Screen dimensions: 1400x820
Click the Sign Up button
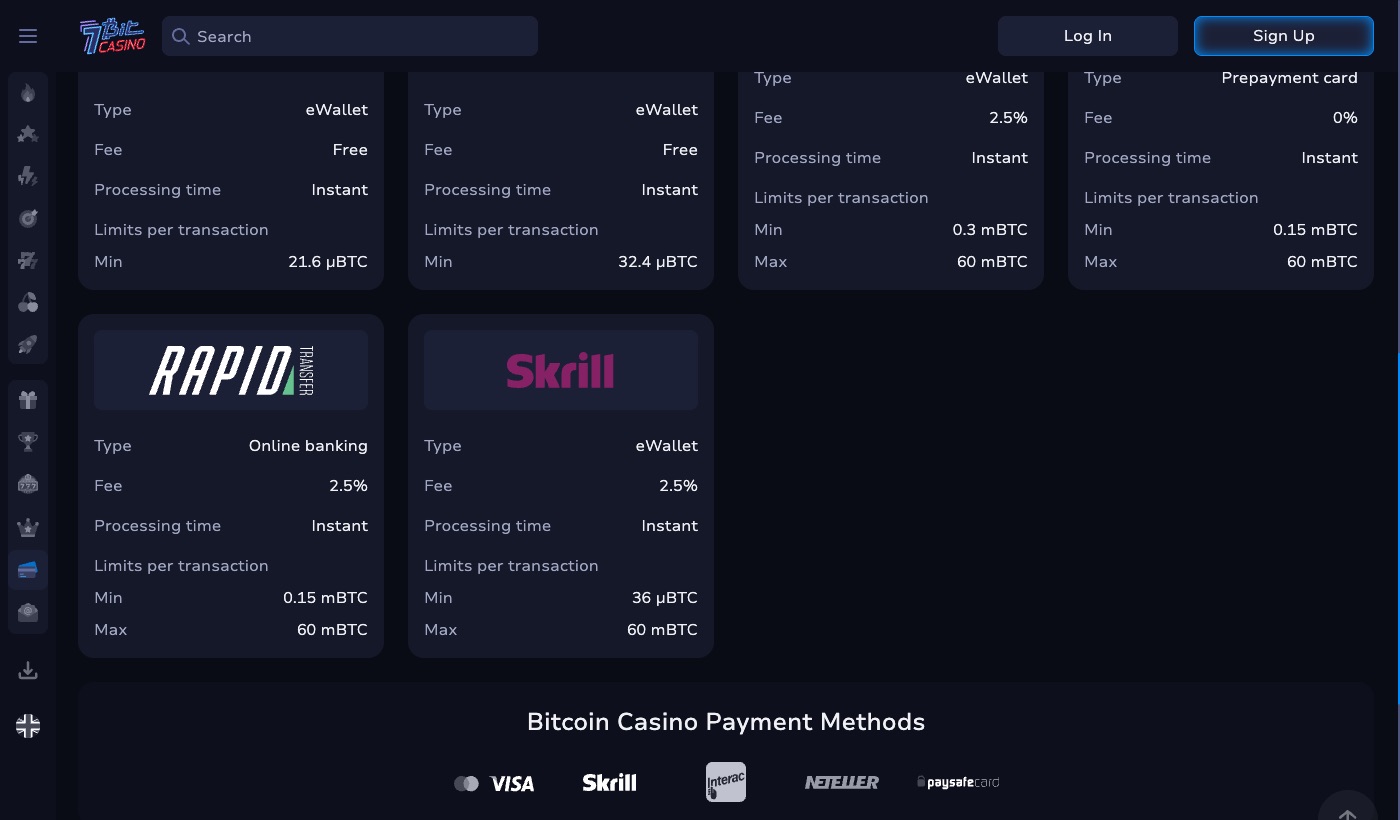click(1284, 36)
